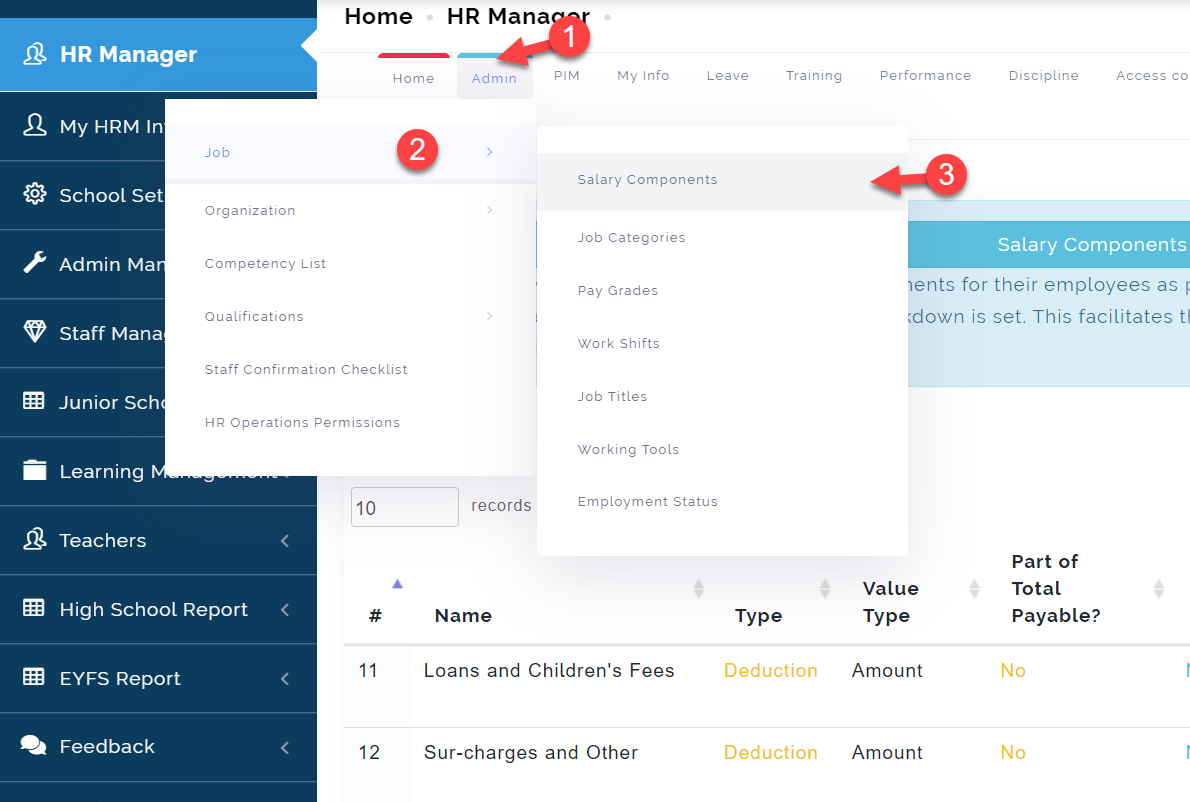This screenshot has width=1190, height=802.
Task: Click the My HRM Info person icon
Action: coord(35,125)
